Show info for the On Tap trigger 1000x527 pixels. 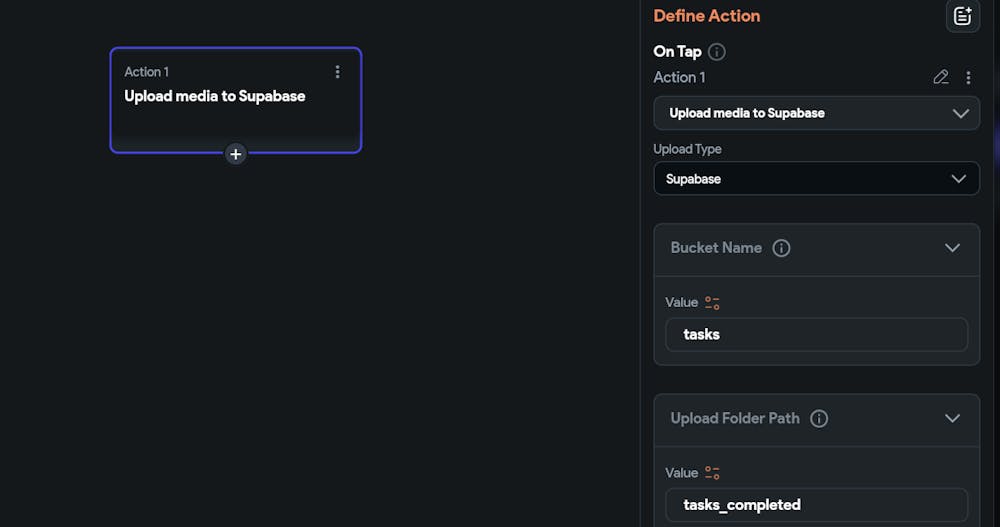[717, 52]
